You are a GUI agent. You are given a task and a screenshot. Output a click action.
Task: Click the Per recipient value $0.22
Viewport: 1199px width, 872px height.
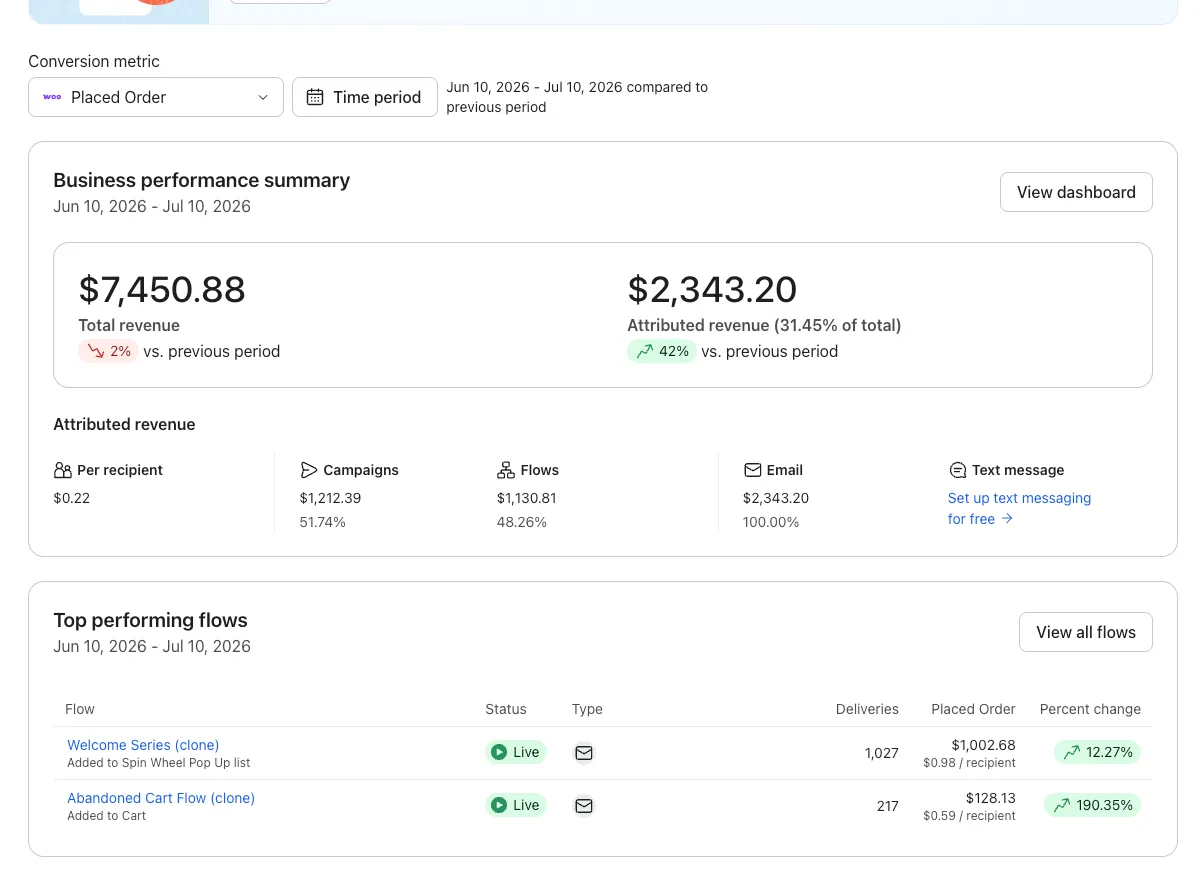72,498
